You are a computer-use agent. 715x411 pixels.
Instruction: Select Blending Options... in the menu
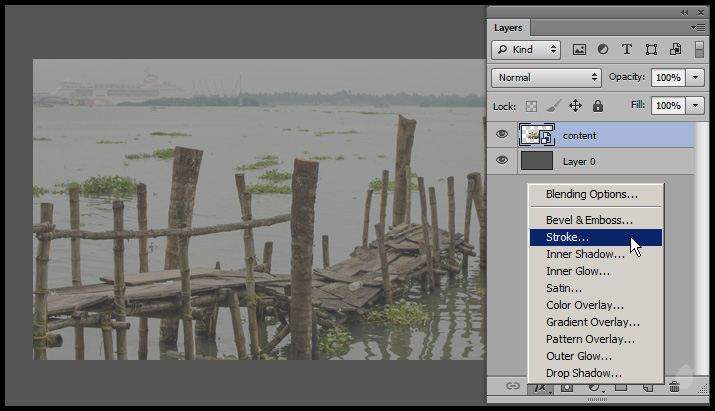point(591,194)
